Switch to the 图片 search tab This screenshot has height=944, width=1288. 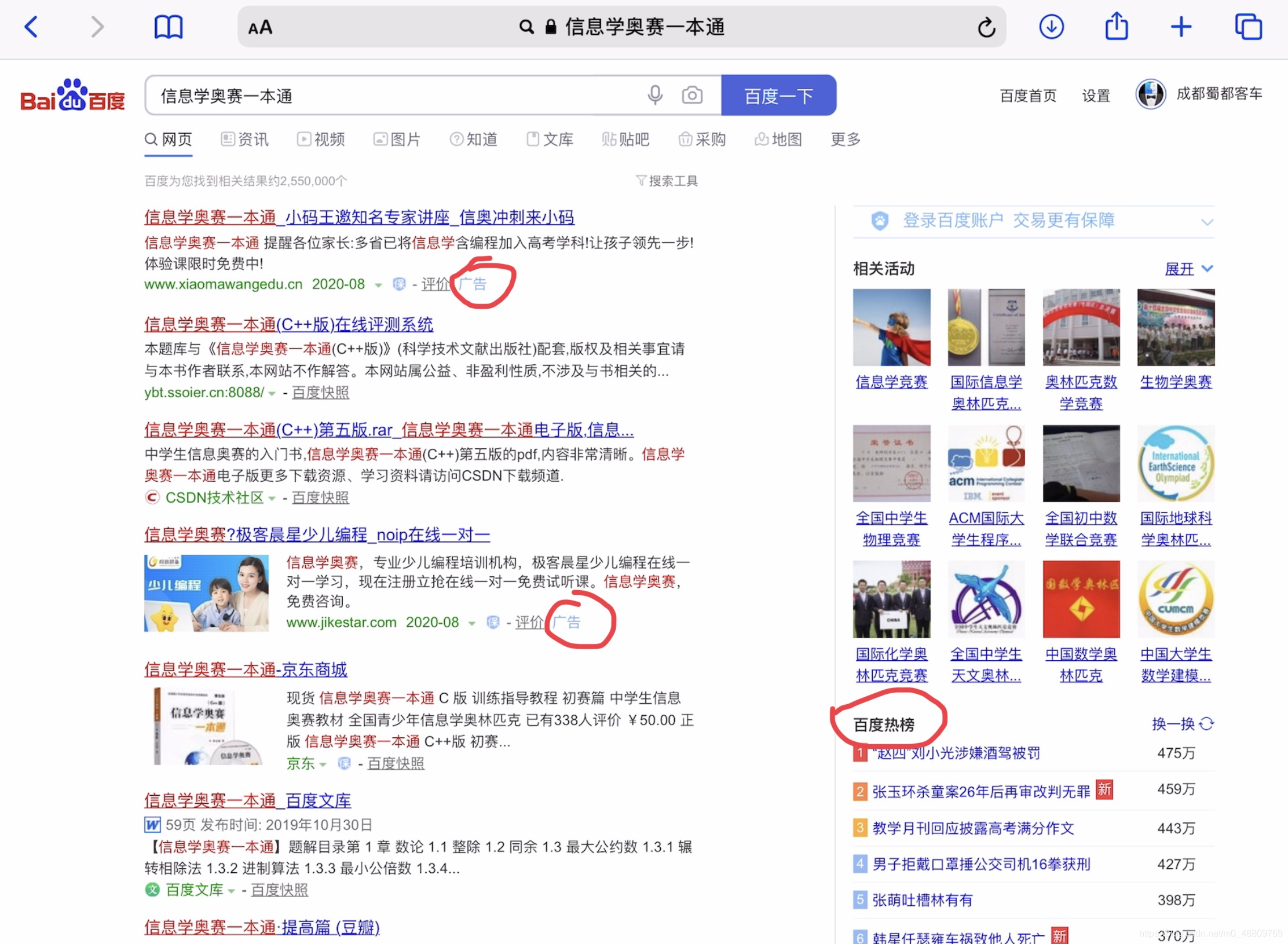pyautogui.click(x=397, y=139)
